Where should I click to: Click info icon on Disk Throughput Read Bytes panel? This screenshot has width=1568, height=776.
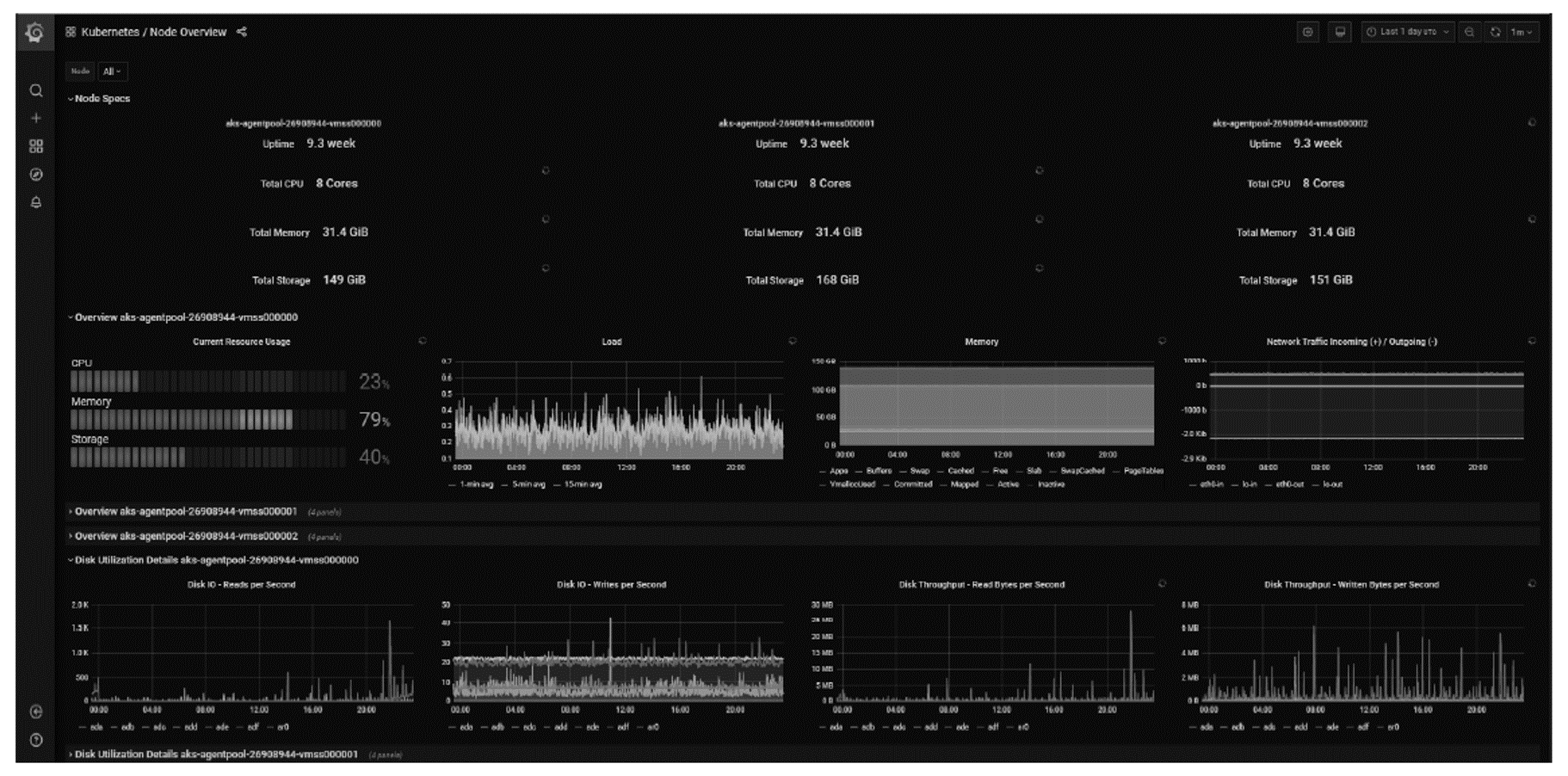click(1163, 583)
